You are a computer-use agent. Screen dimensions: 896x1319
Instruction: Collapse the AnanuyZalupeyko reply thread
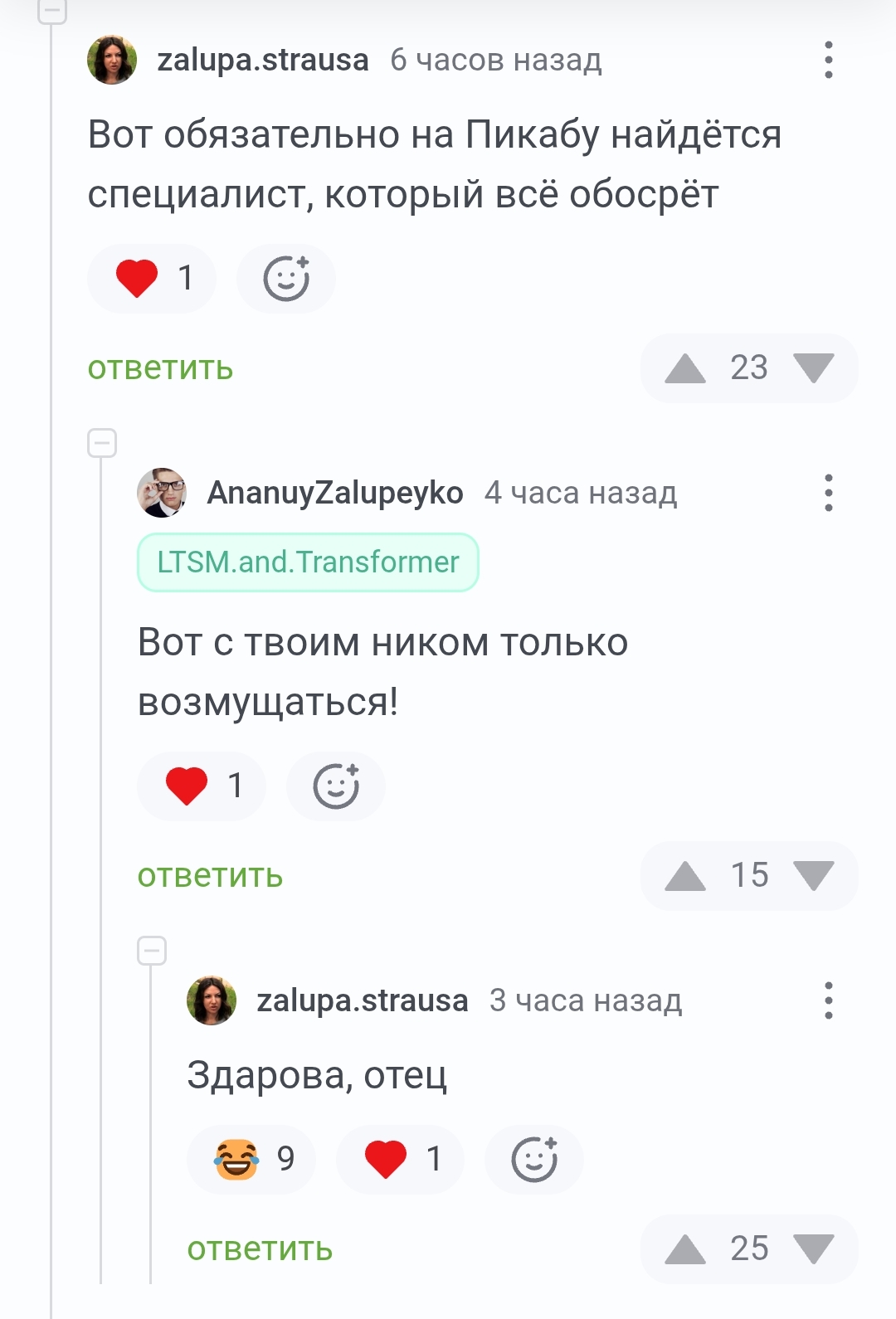[x=102, y=443]
